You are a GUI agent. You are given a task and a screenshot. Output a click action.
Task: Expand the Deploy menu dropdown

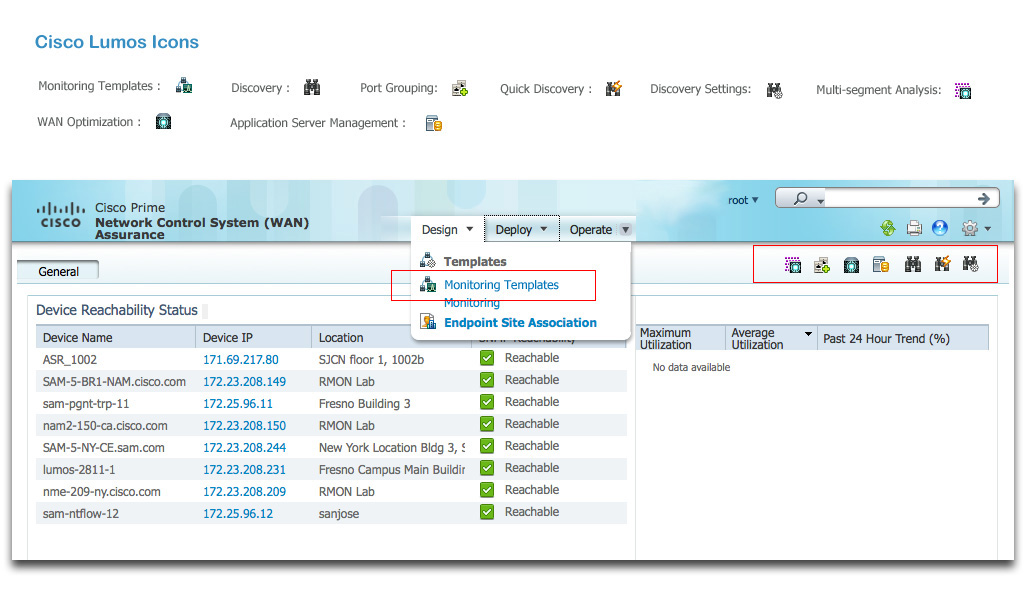pos(521,230)
